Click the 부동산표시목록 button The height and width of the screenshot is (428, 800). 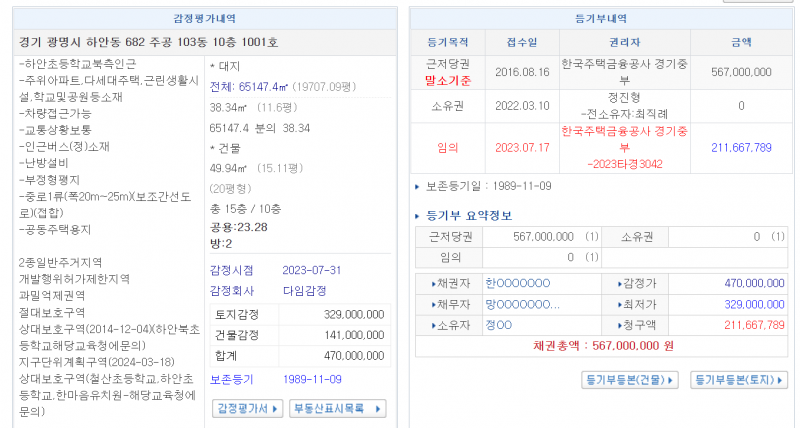338,408
